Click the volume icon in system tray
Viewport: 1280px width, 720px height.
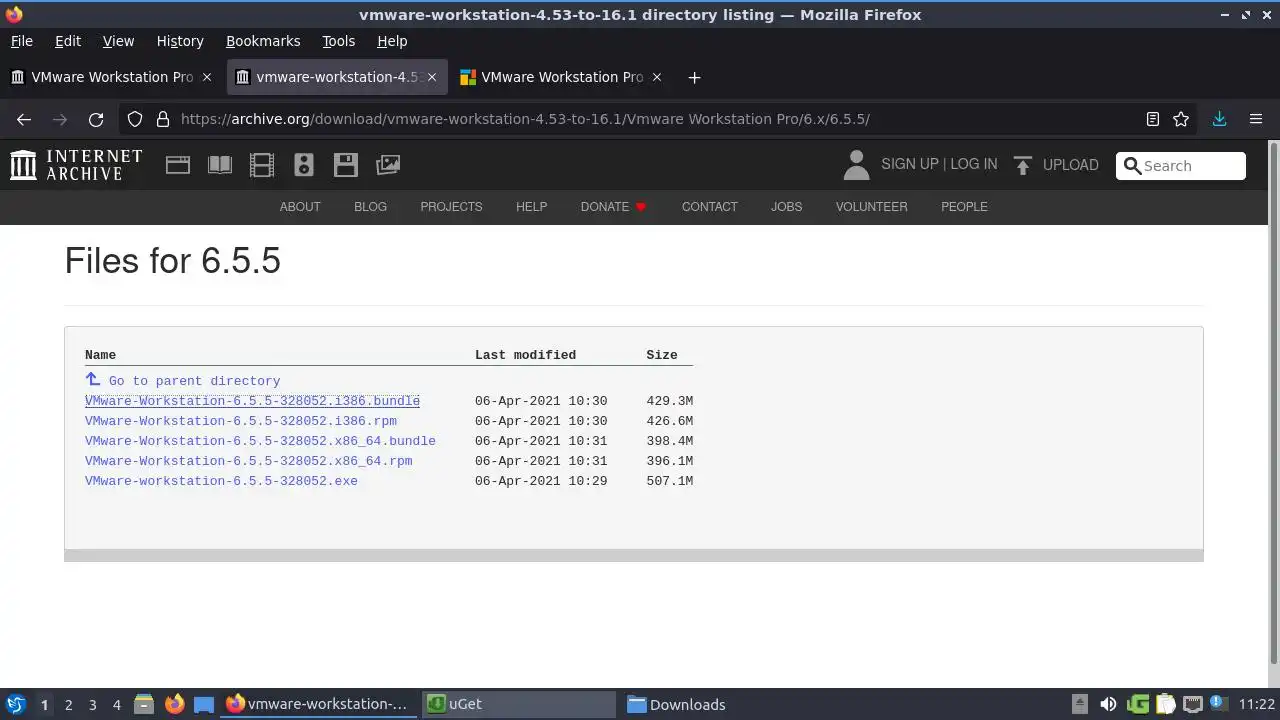tap(1108, 704)
